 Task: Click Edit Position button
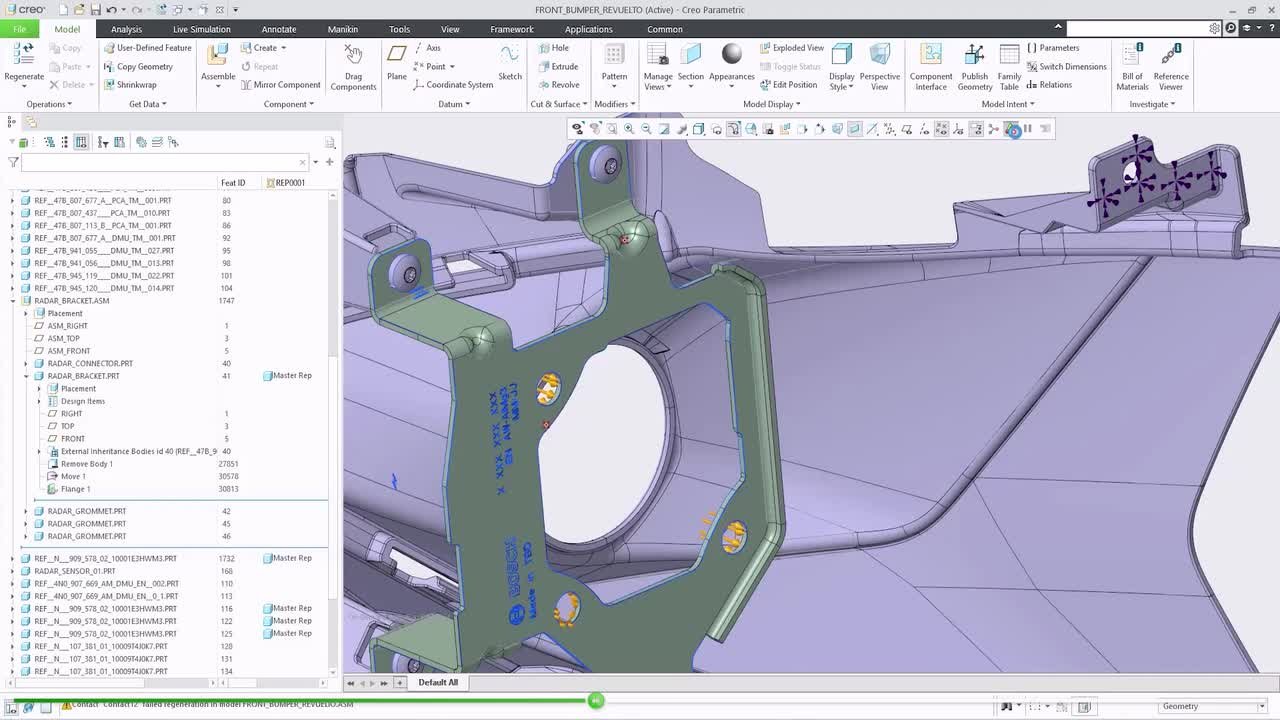pyautogui.click(x=788, y=85)
